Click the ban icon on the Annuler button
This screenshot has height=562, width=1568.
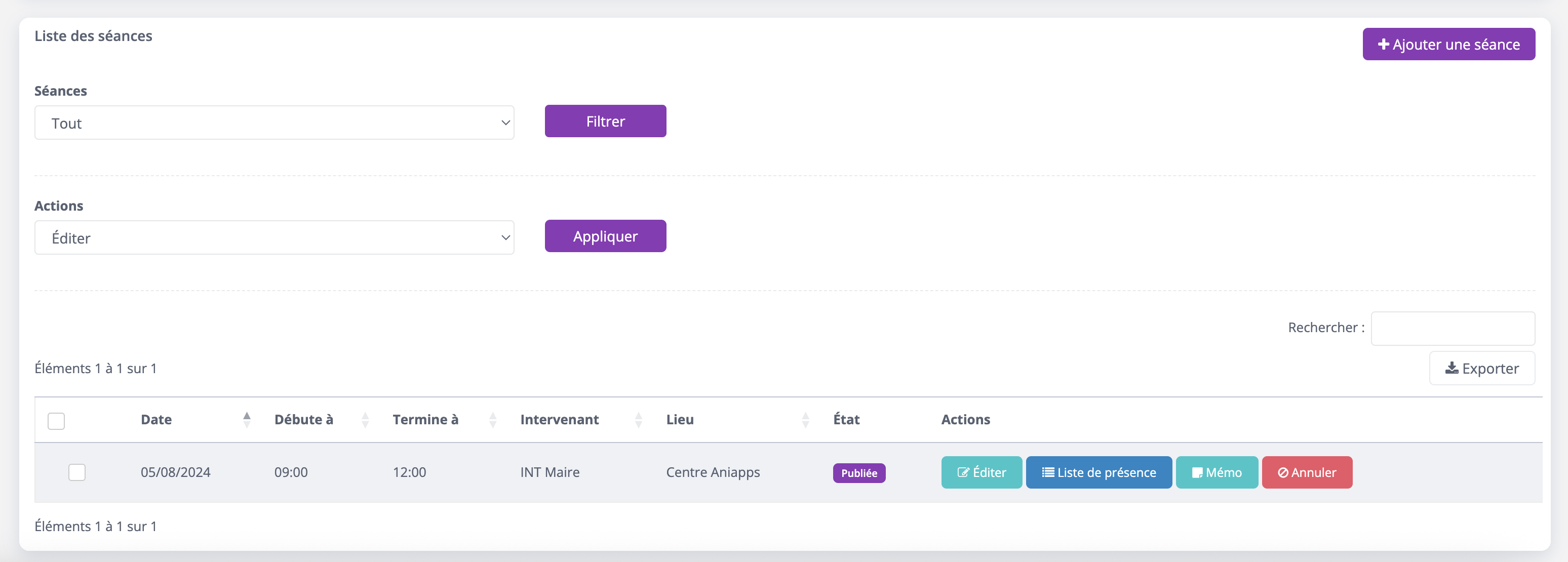coord(1282,472)
